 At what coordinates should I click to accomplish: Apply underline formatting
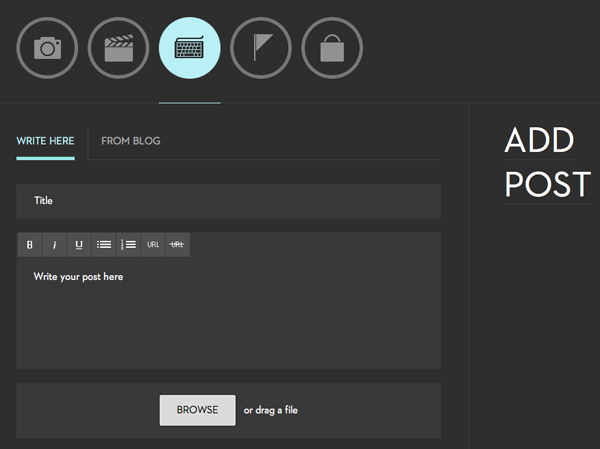pyautogui.click(x=79, y=245)
